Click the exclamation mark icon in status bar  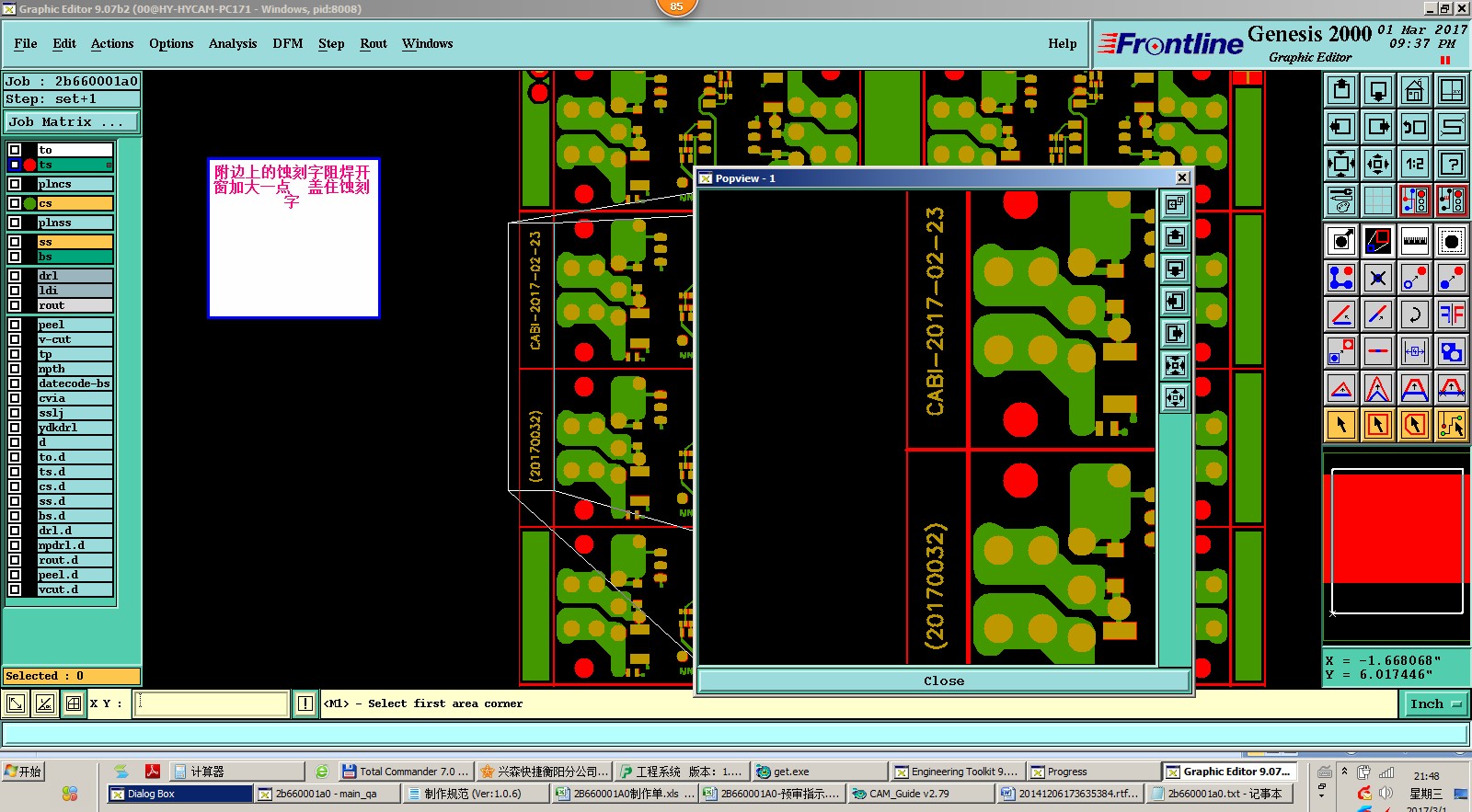point(305,704)
